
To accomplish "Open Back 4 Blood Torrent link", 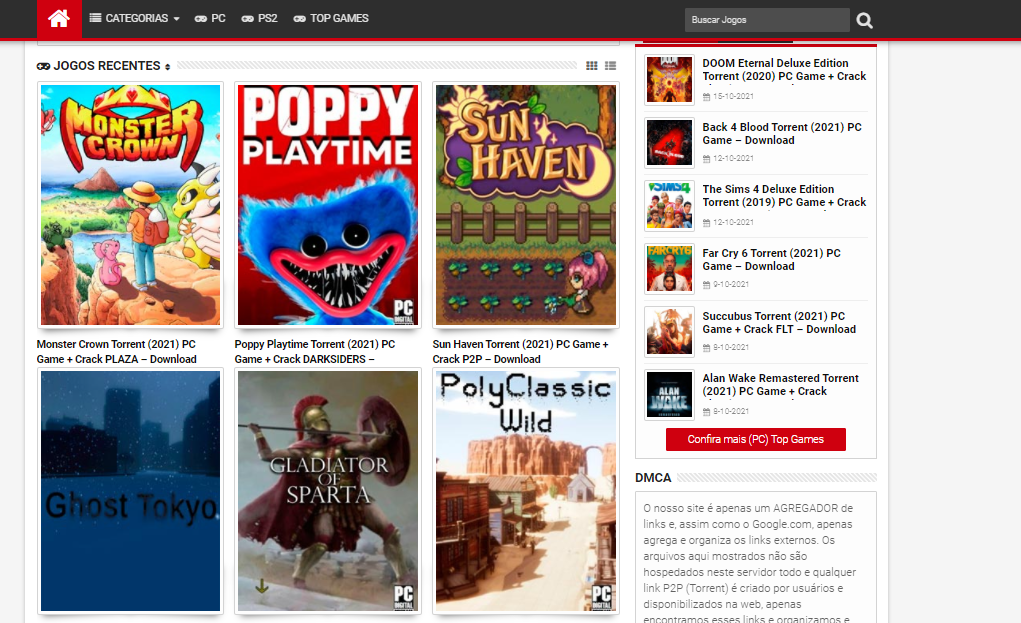I will (x=782, y=133).
